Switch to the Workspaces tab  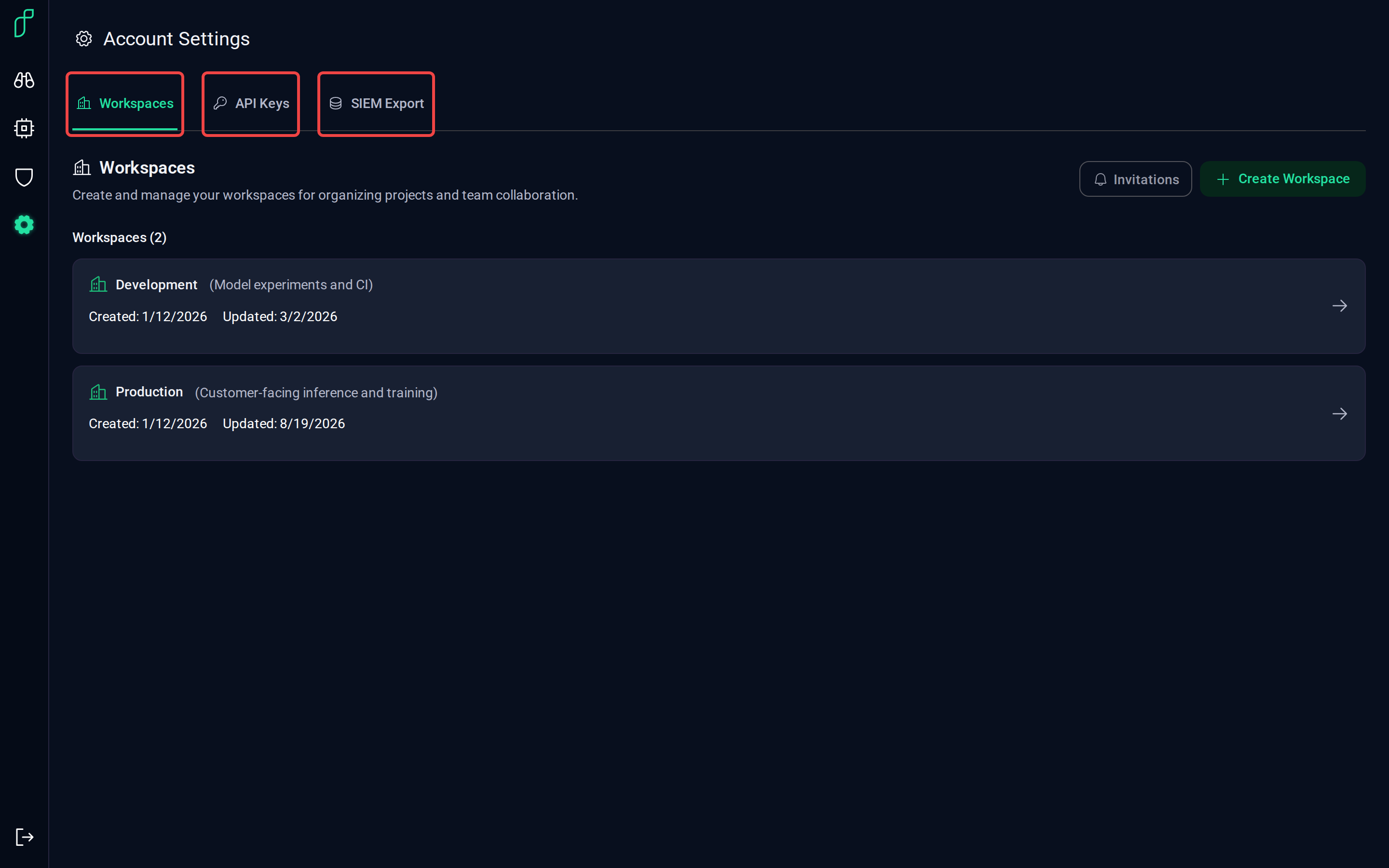(125, 104)
